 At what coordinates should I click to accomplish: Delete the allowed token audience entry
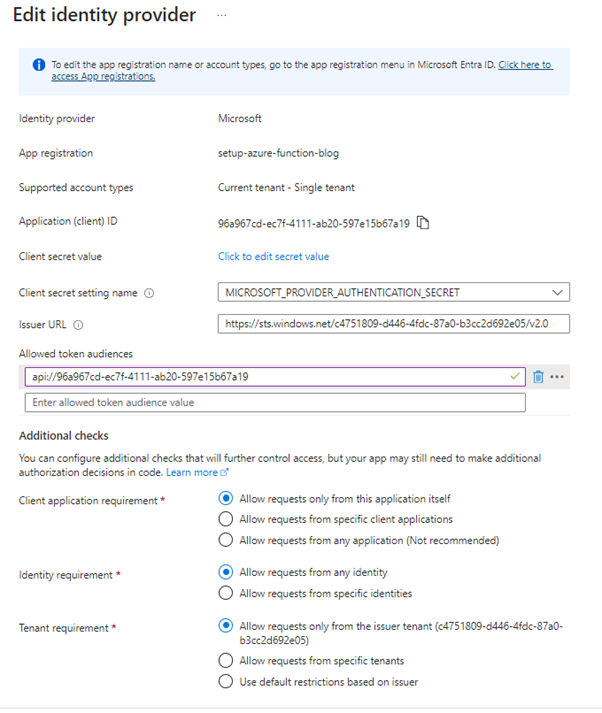tap(538, 377)
